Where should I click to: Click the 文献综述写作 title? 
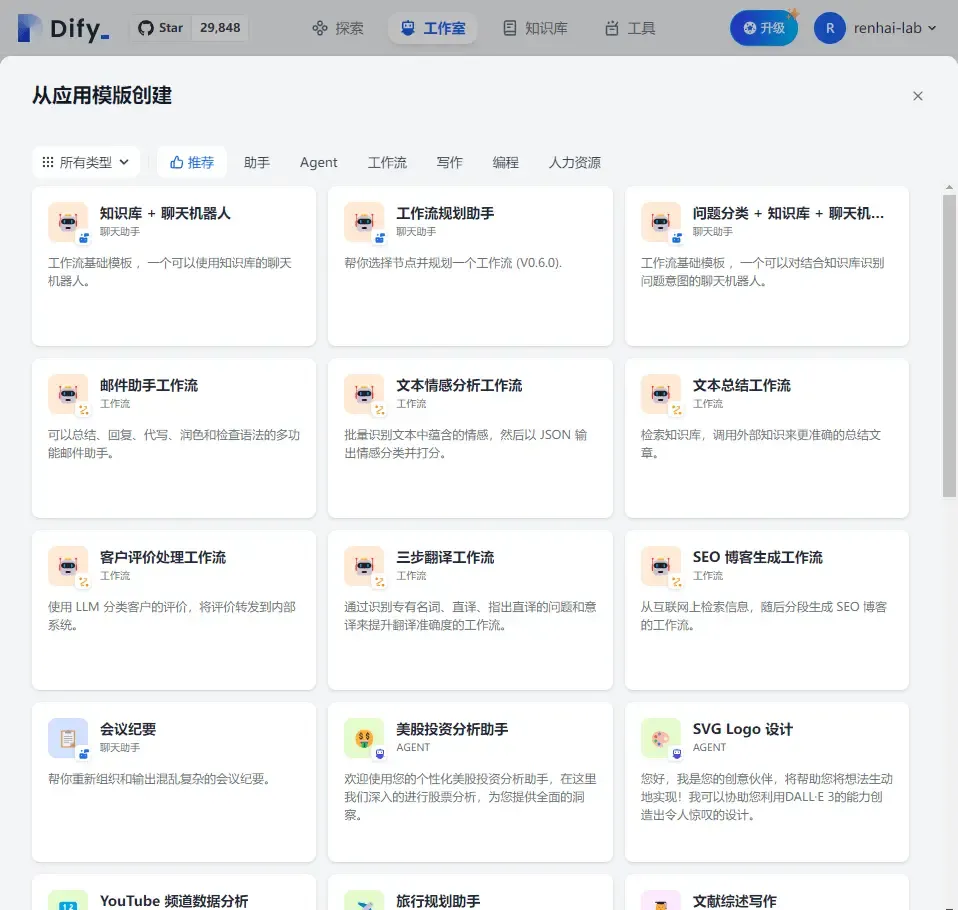click(734, 901)
